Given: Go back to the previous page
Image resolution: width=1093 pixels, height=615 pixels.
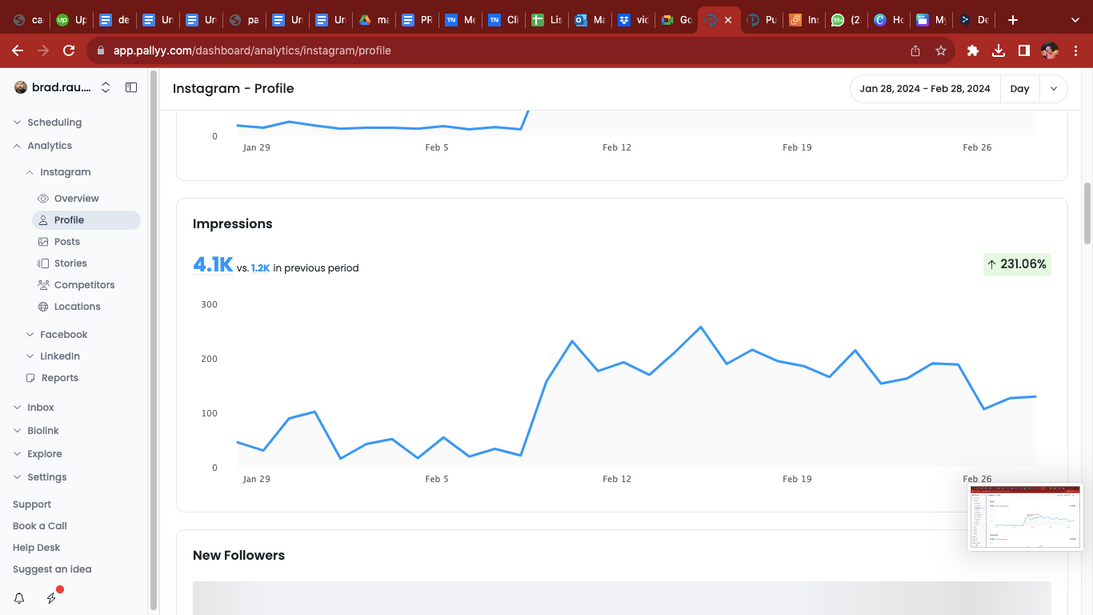Looking at the screenshot, I should [17, 50].
